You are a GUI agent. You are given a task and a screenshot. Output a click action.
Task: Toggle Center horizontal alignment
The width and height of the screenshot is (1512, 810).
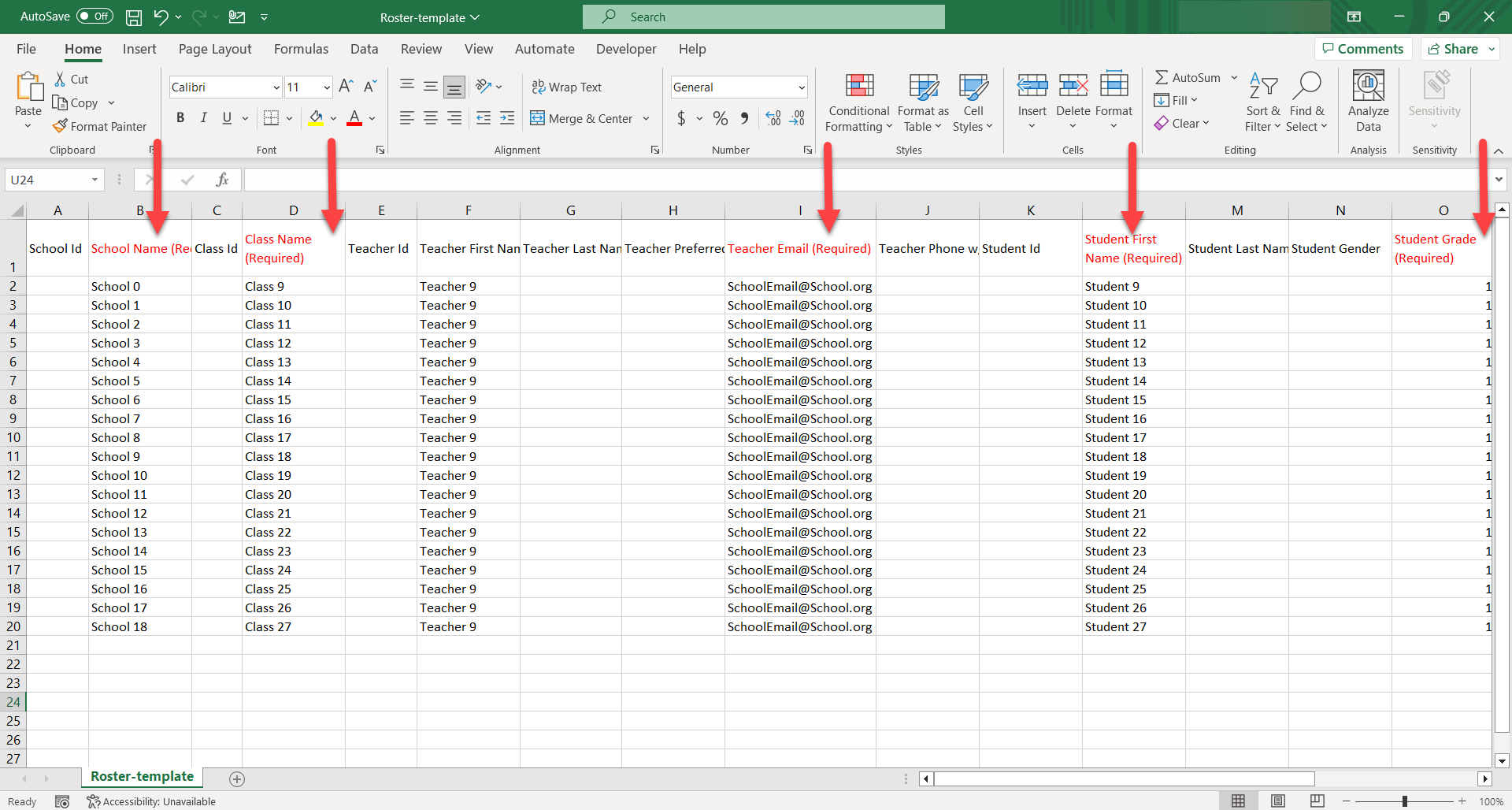(x=431, y=118)
